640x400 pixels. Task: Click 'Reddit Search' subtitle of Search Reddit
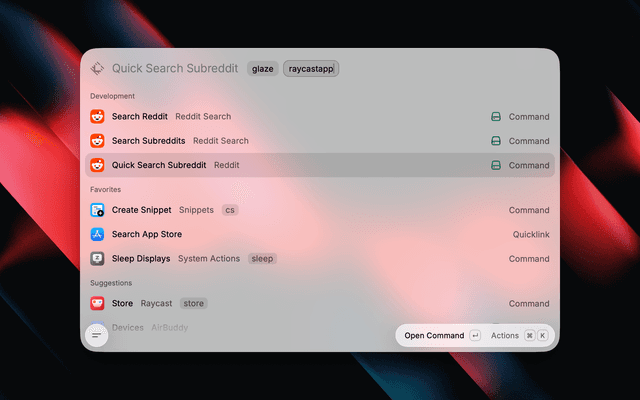203,116
